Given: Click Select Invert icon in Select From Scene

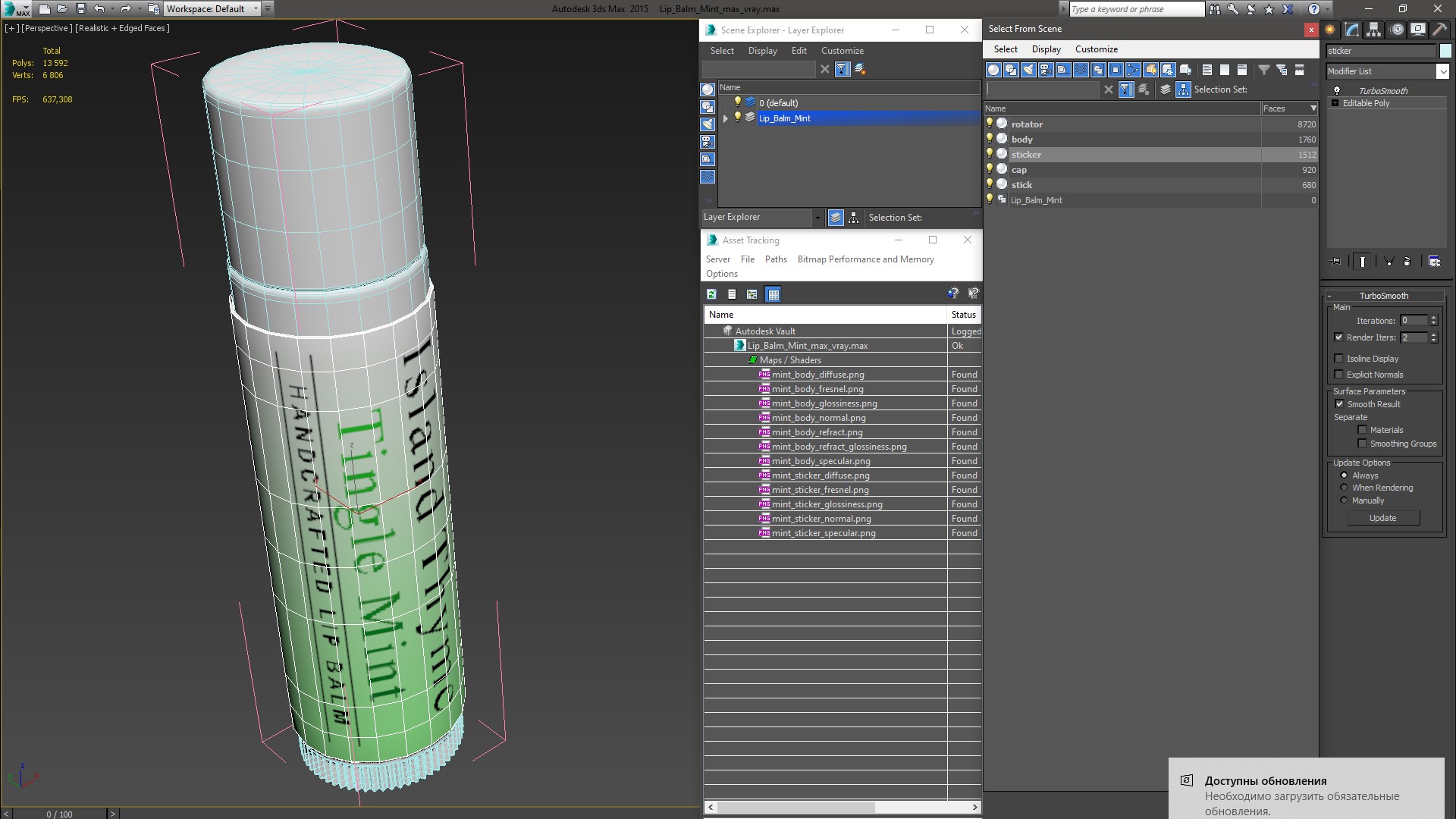Looking at the screenshot, I should pyautogui.click(x=1242, y=70).
